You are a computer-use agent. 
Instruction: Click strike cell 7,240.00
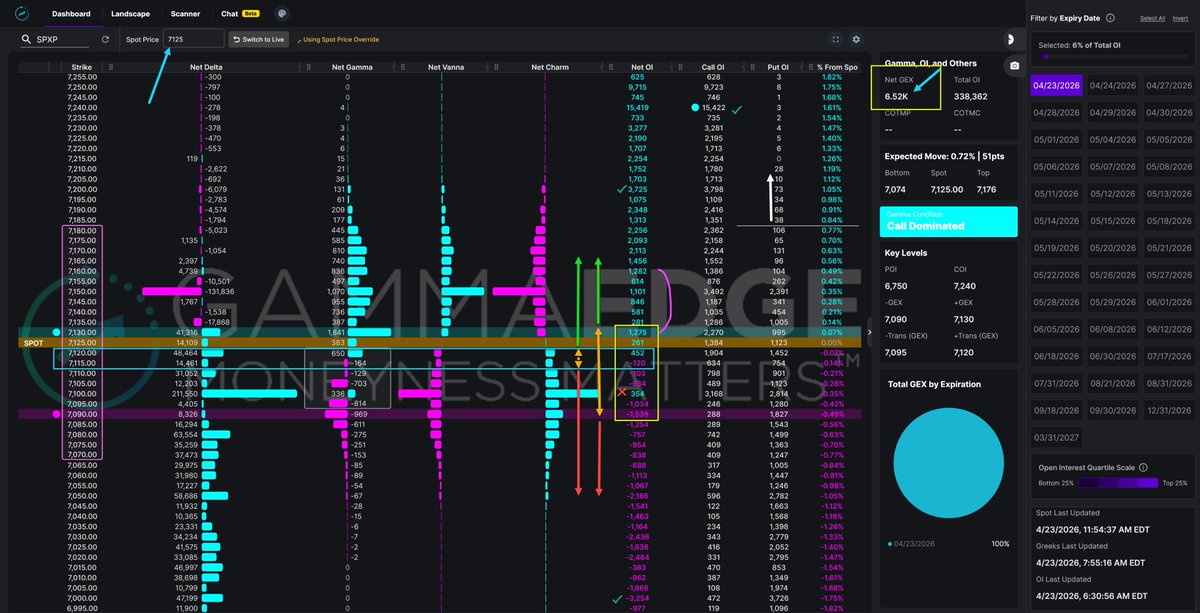(82, 107)
